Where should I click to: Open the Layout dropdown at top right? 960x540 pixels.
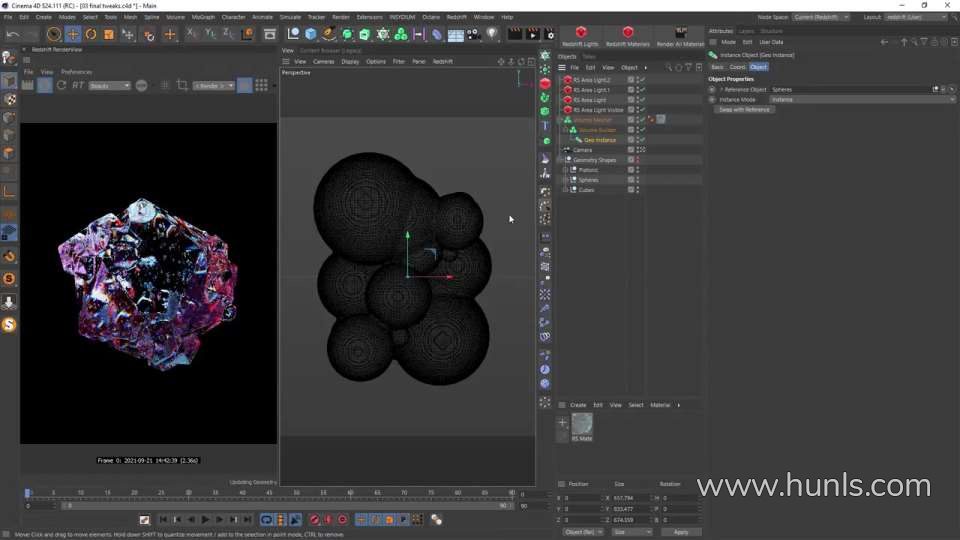click(x=915, y=17)
